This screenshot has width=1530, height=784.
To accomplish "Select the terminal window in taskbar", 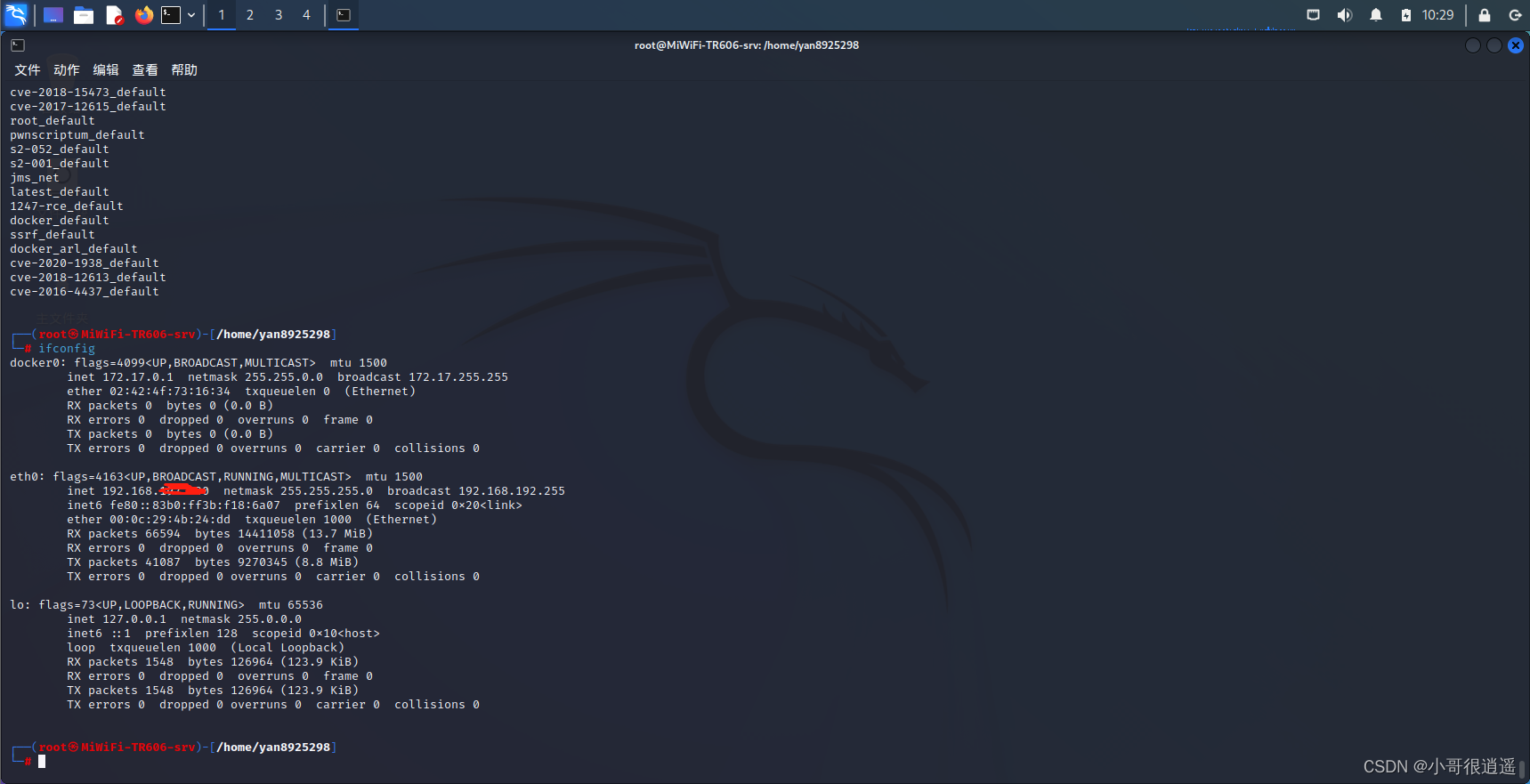I will pos(344,15).
